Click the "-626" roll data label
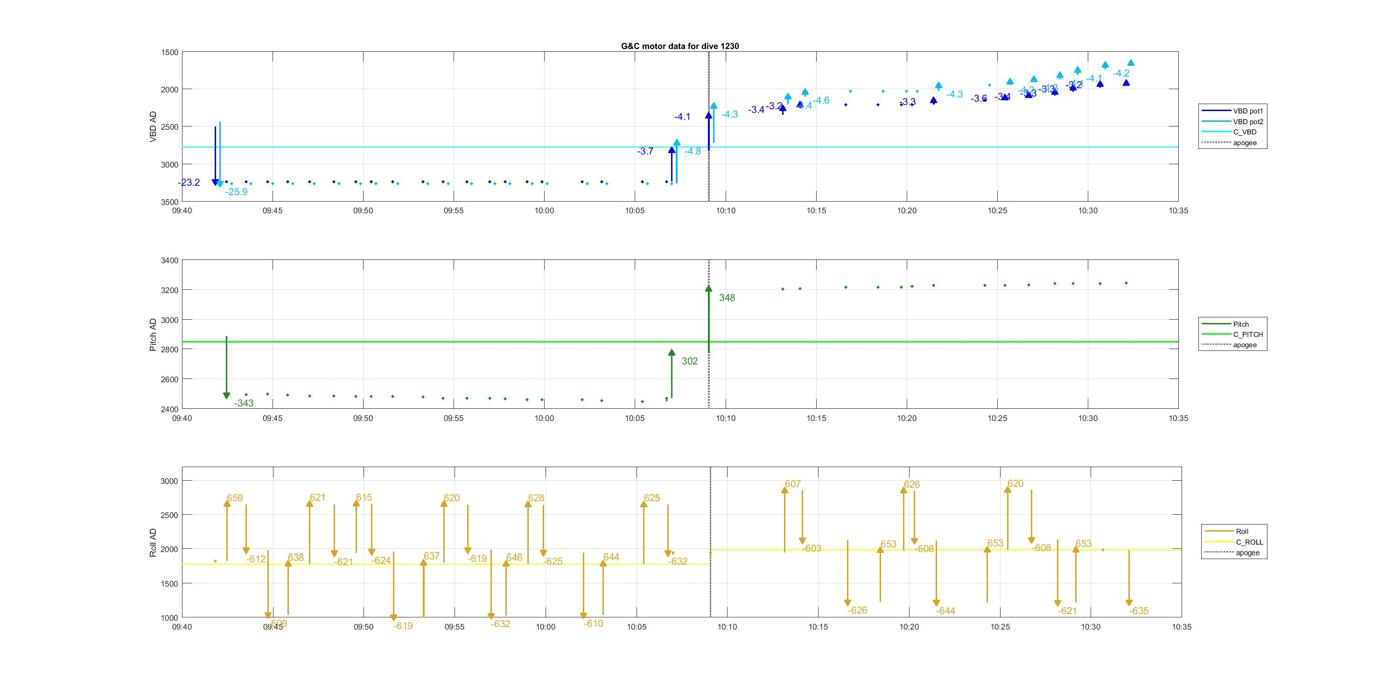1400x693 pixels. [857, 611]
